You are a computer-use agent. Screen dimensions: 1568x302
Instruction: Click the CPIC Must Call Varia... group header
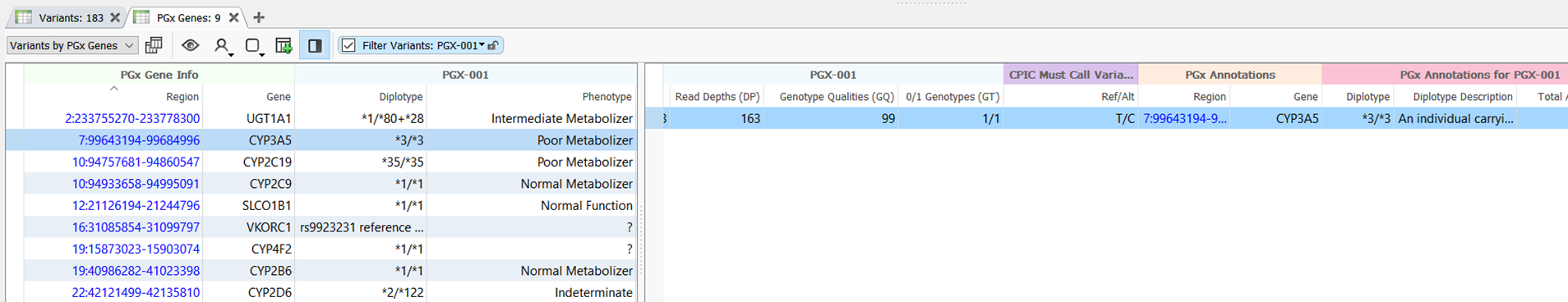point(1071,75)
